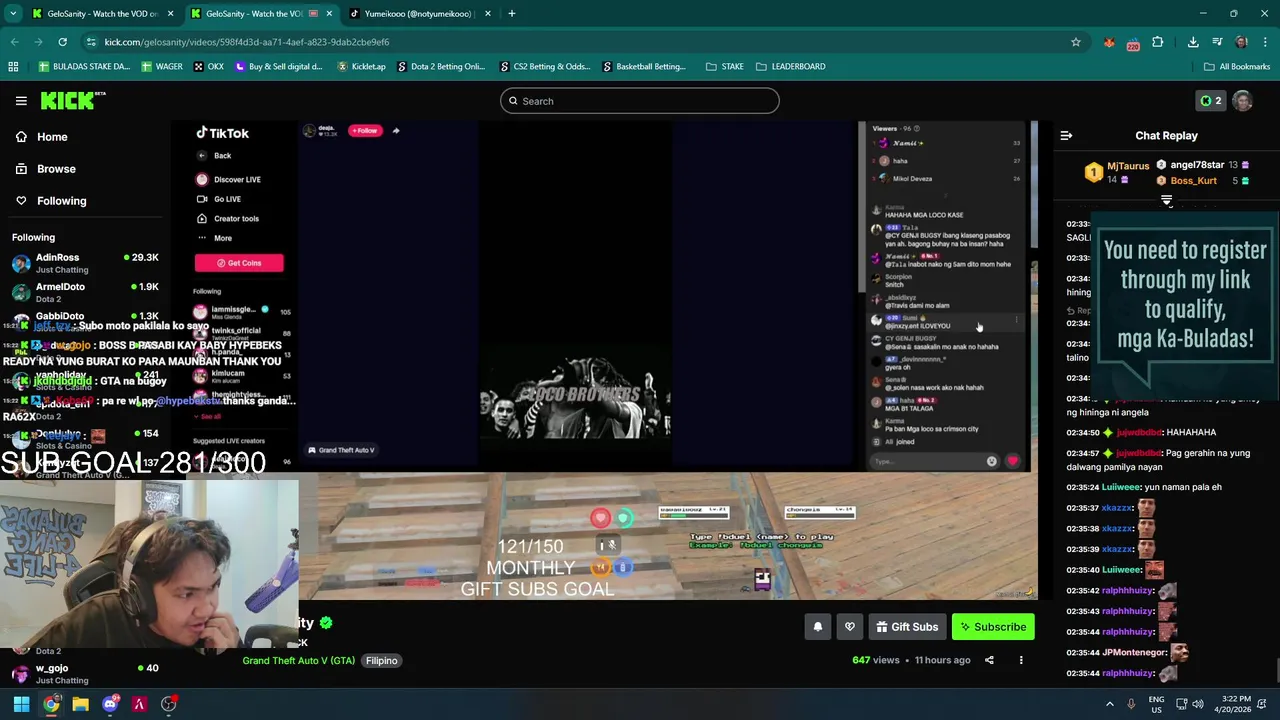Expand the gift leaderboard arrow

click(x=1166, y=201)
